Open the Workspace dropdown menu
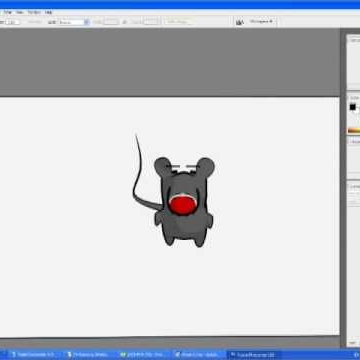360x360 pixels. 262,22
